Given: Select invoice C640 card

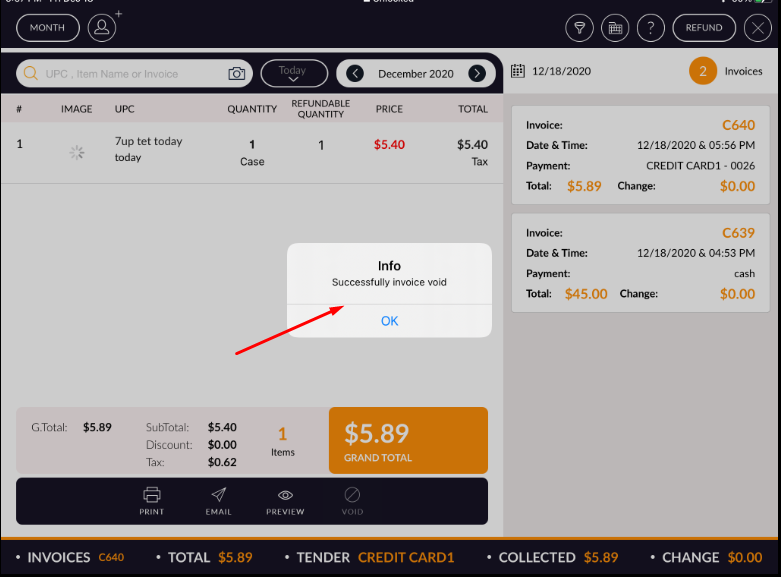Looking at the screenshot, I should tap(640, 155).
